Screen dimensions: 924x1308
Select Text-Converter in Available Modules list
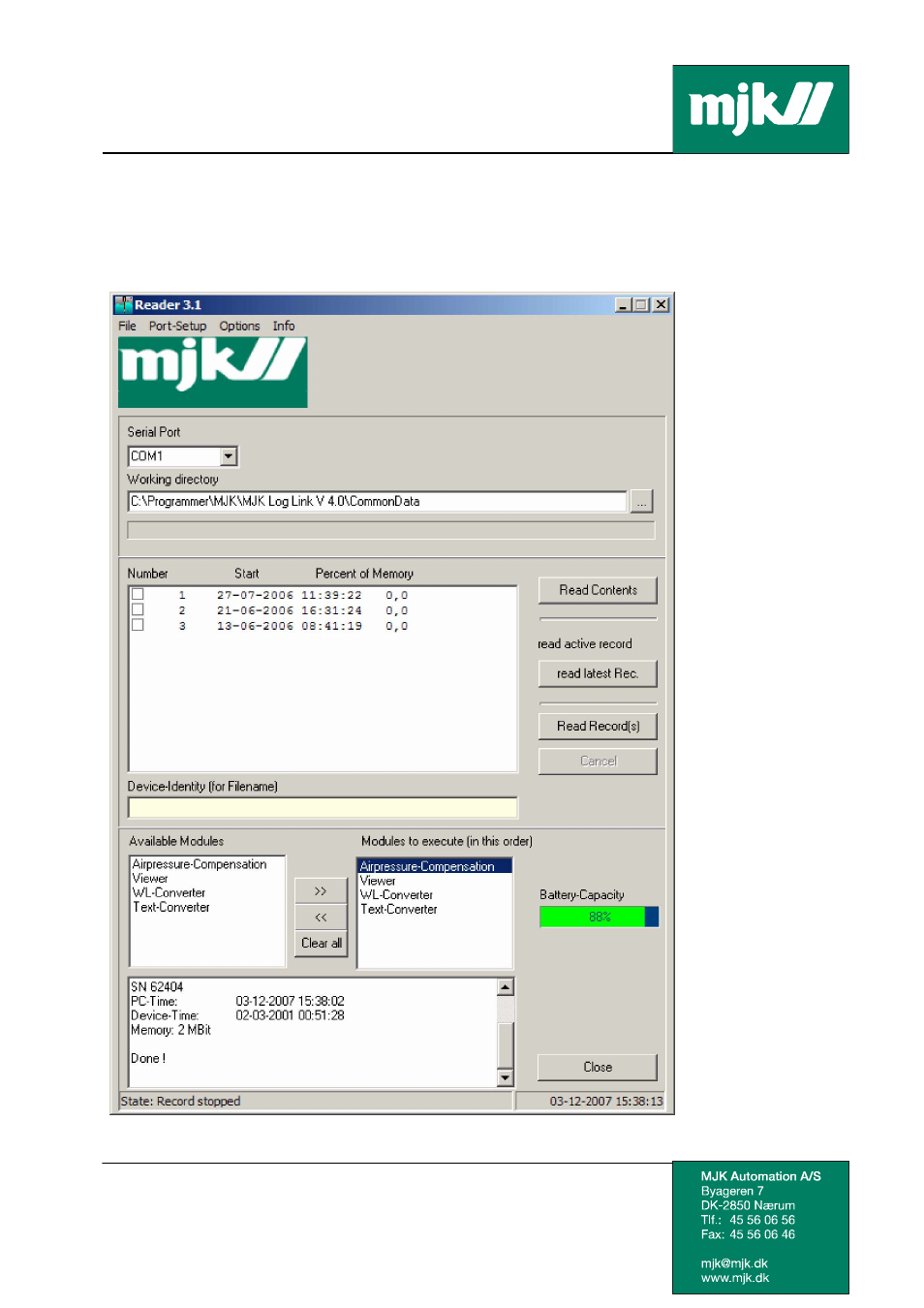[170, 908]
